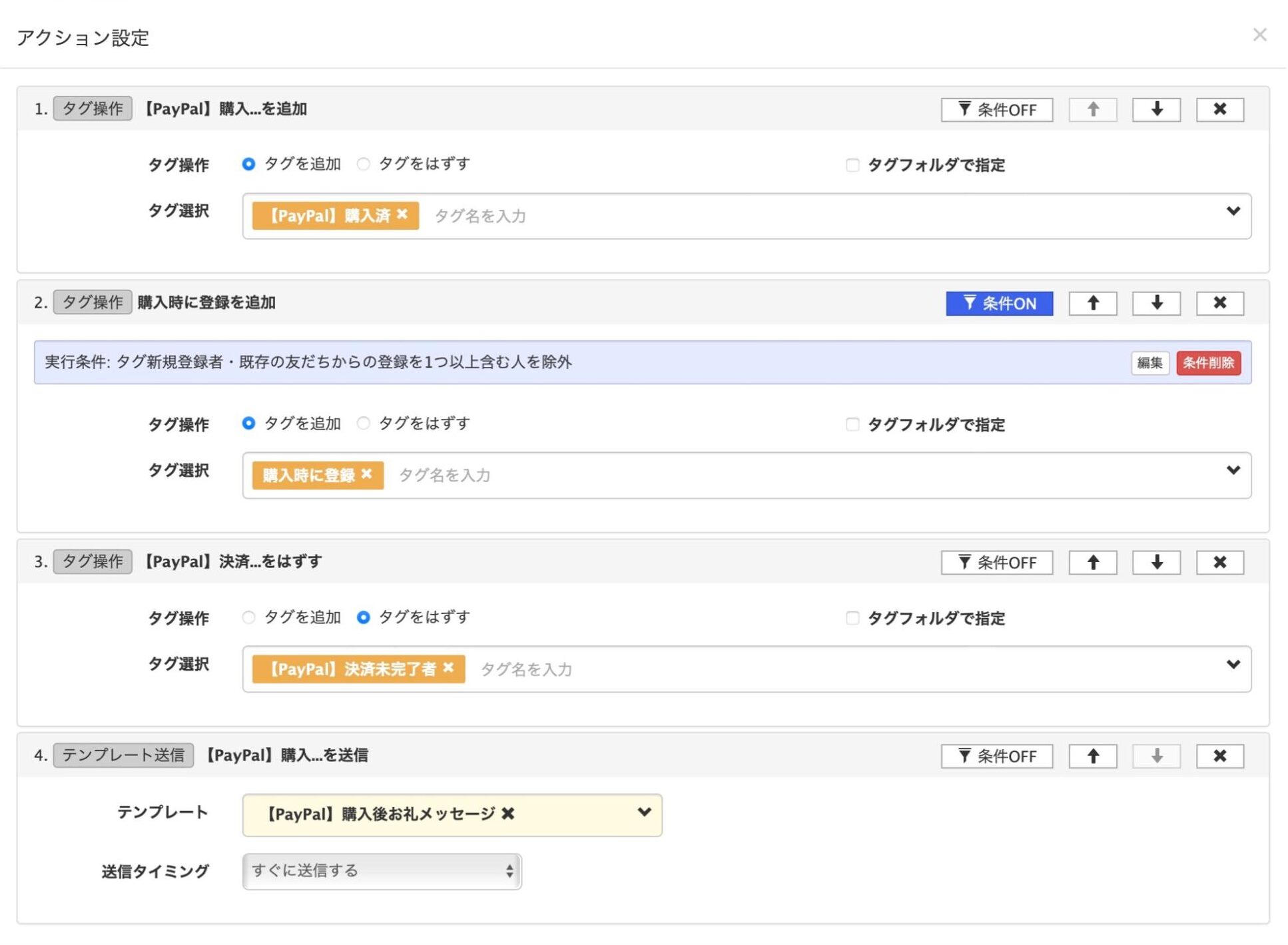Clear the 【PayPal】購入後お礼メッセージ template selection
This screenshot has height=945, width=1288.
coord(508,813)
